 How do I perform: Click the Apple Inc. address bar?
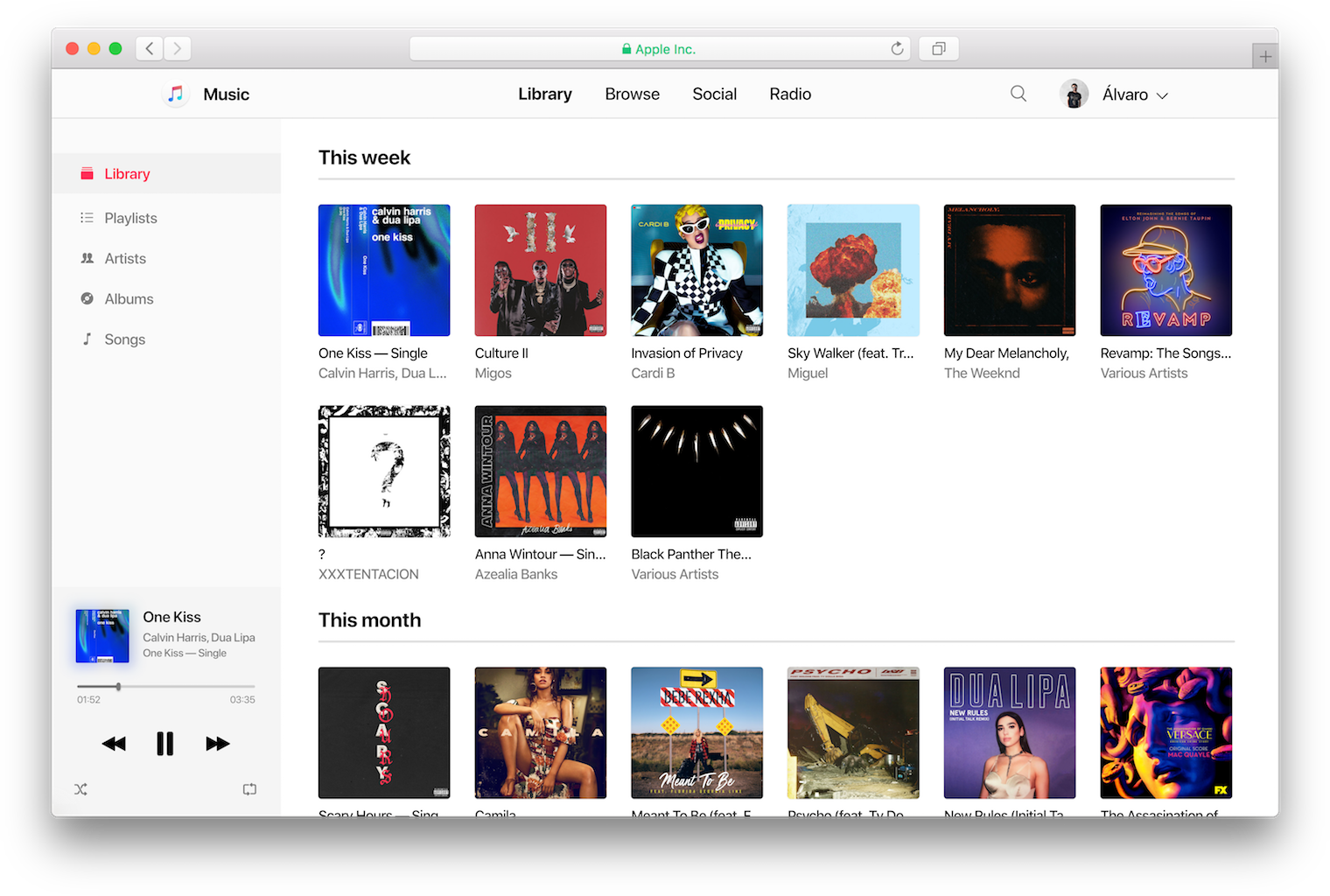(x=660, y=49)
